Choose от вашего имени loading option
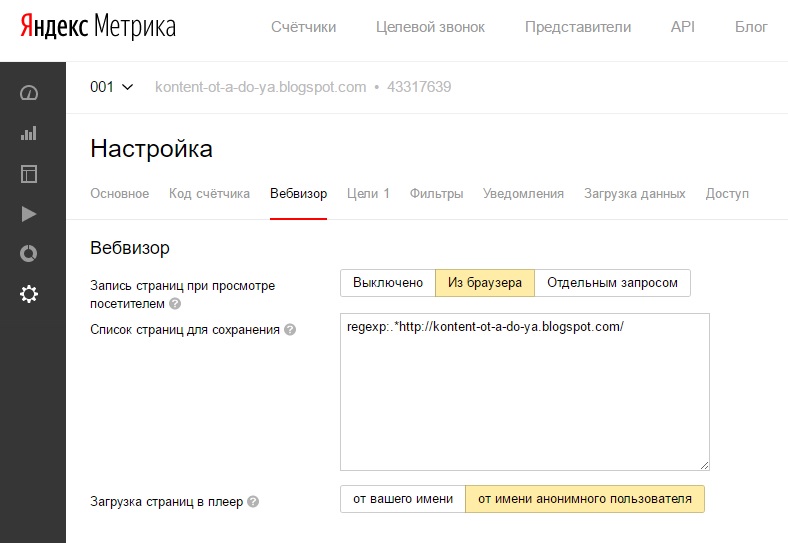This screenshot has height=543, width=788. [x=403, y=499]
